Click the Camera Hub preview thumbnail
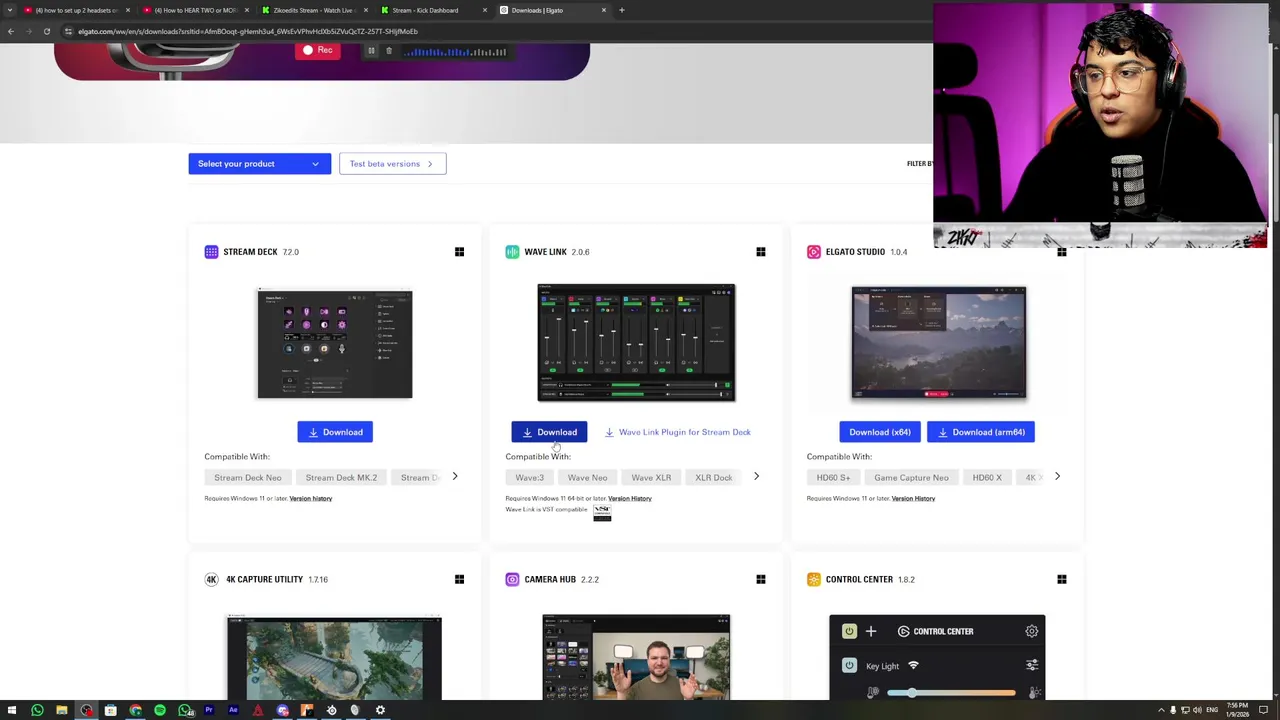This screenshot has height=720, width=1280. coord(636,657)
